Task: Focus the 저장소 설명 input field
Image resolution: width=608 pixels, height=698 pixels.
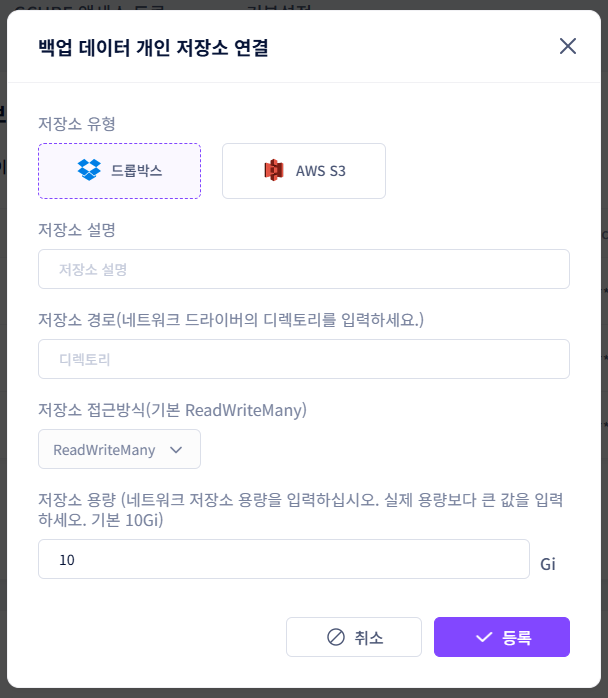Action: pyautogui.click(x=304, y=269)
